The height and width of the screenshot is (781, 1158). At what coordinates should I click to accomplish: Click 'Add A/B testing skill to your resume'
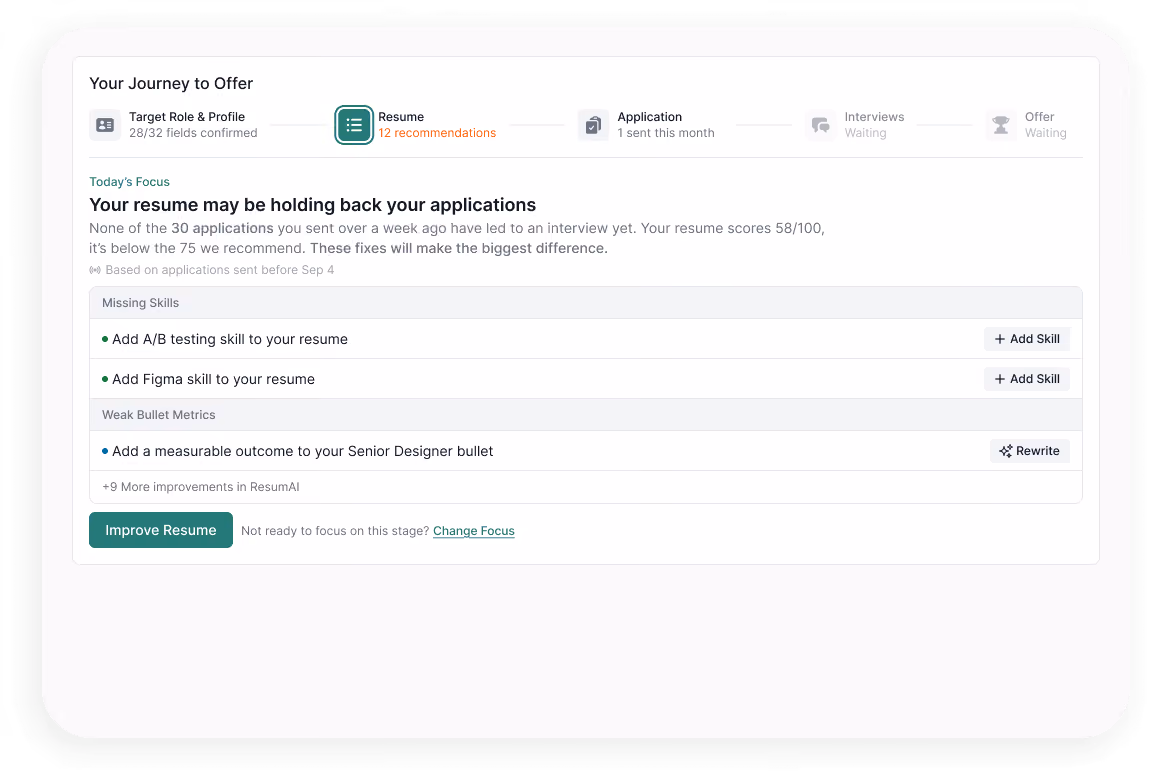click(230, 339)
